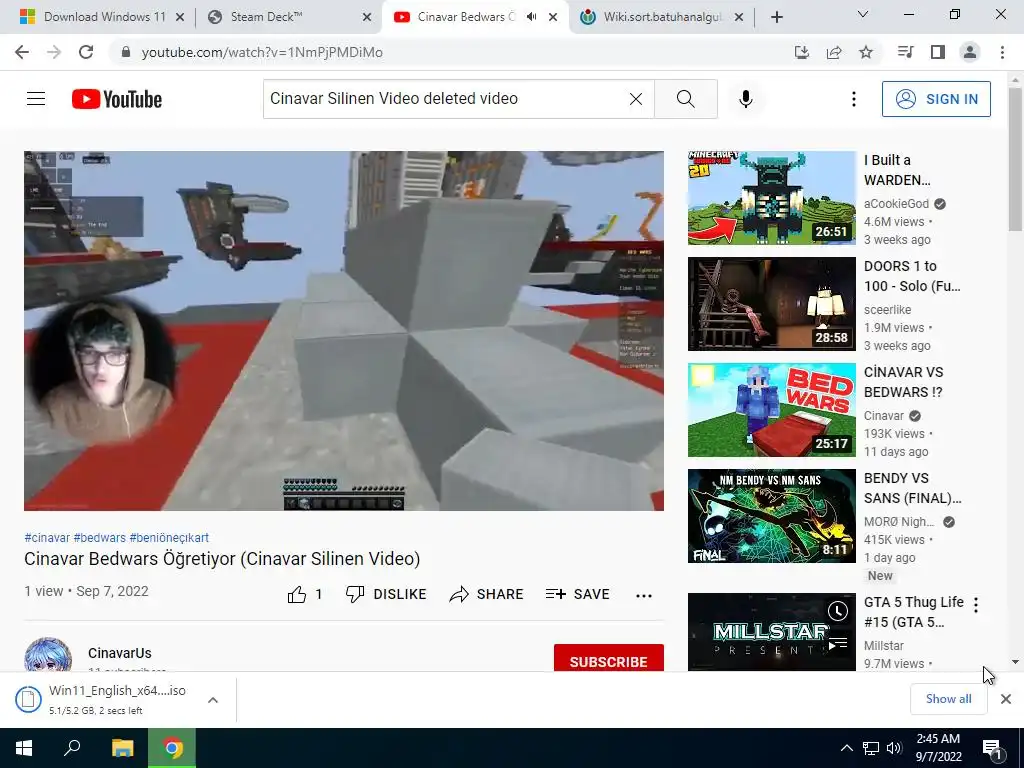1024x768 pixels.
Task: Close the downloads bar
Action: 1006,699
